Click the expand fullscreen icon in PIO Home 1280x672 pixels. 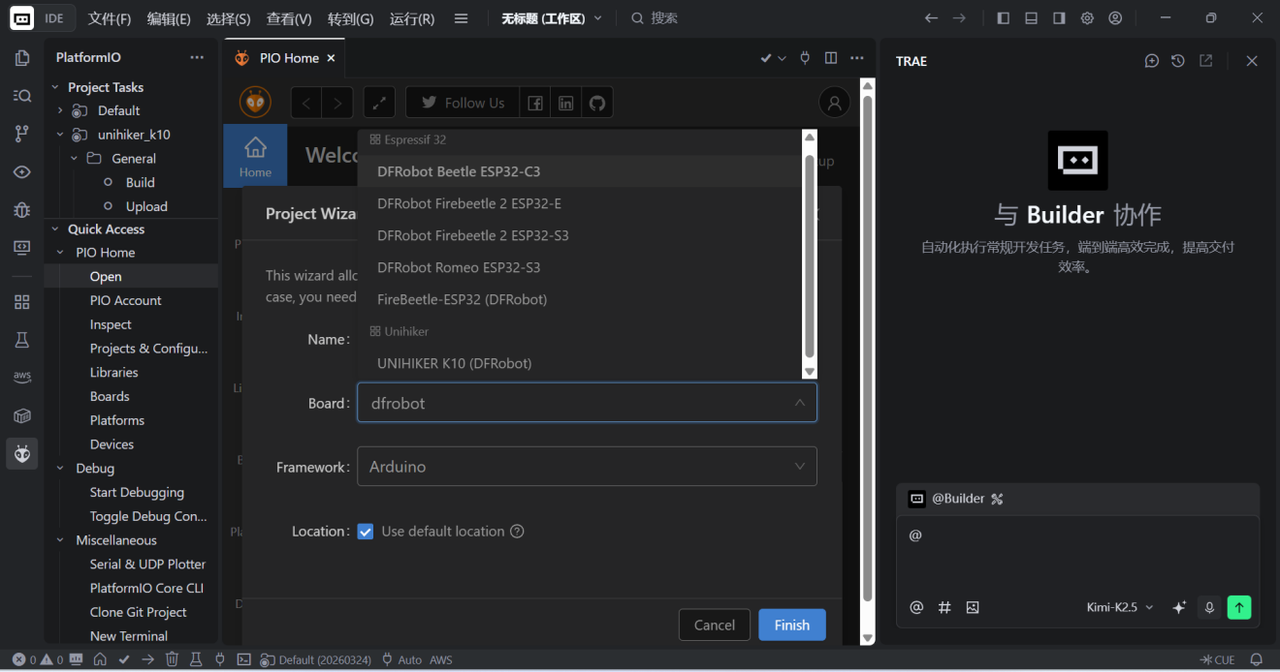pos(379,103)
